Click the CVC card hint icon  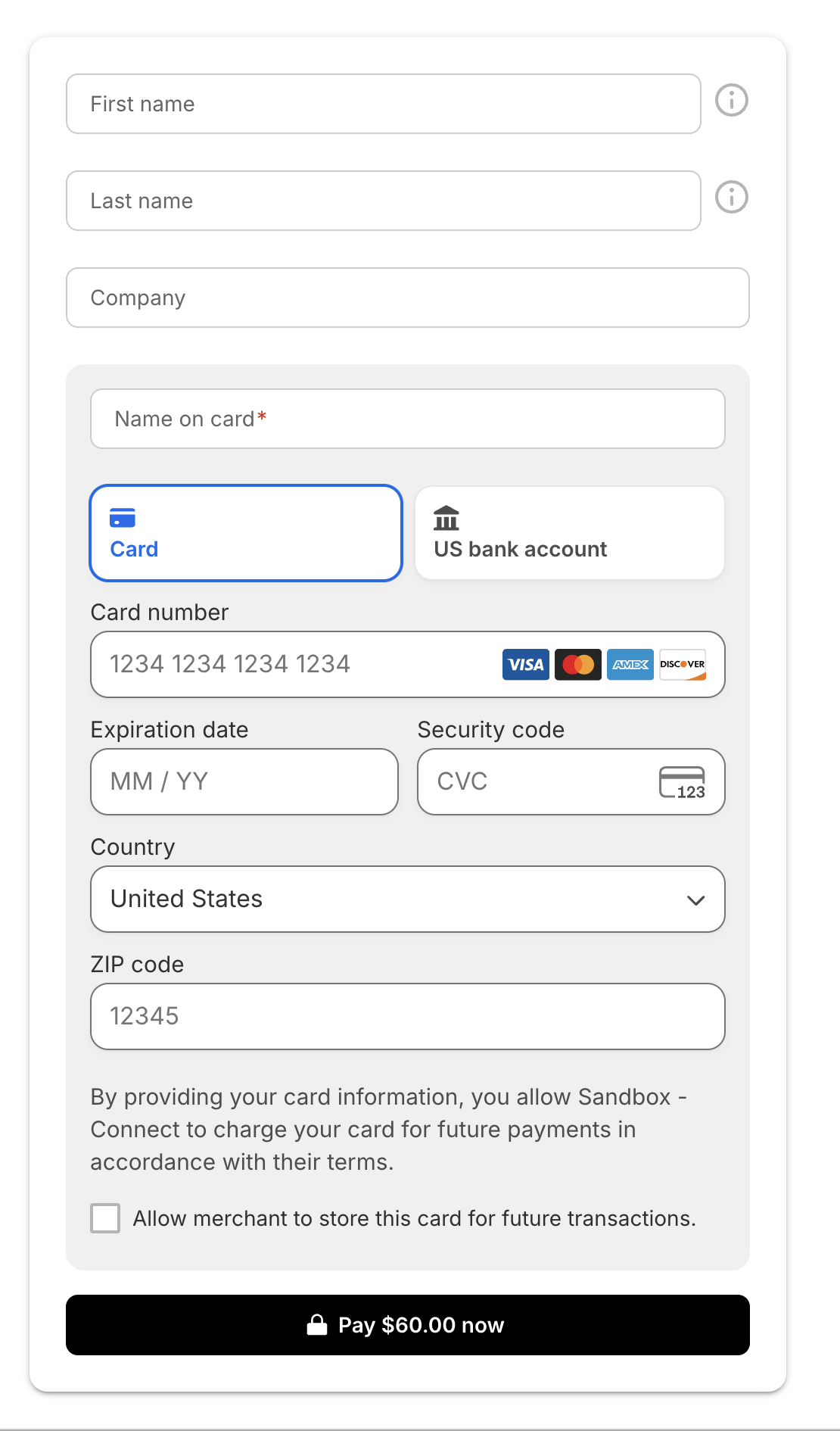[x=682, y=782]
